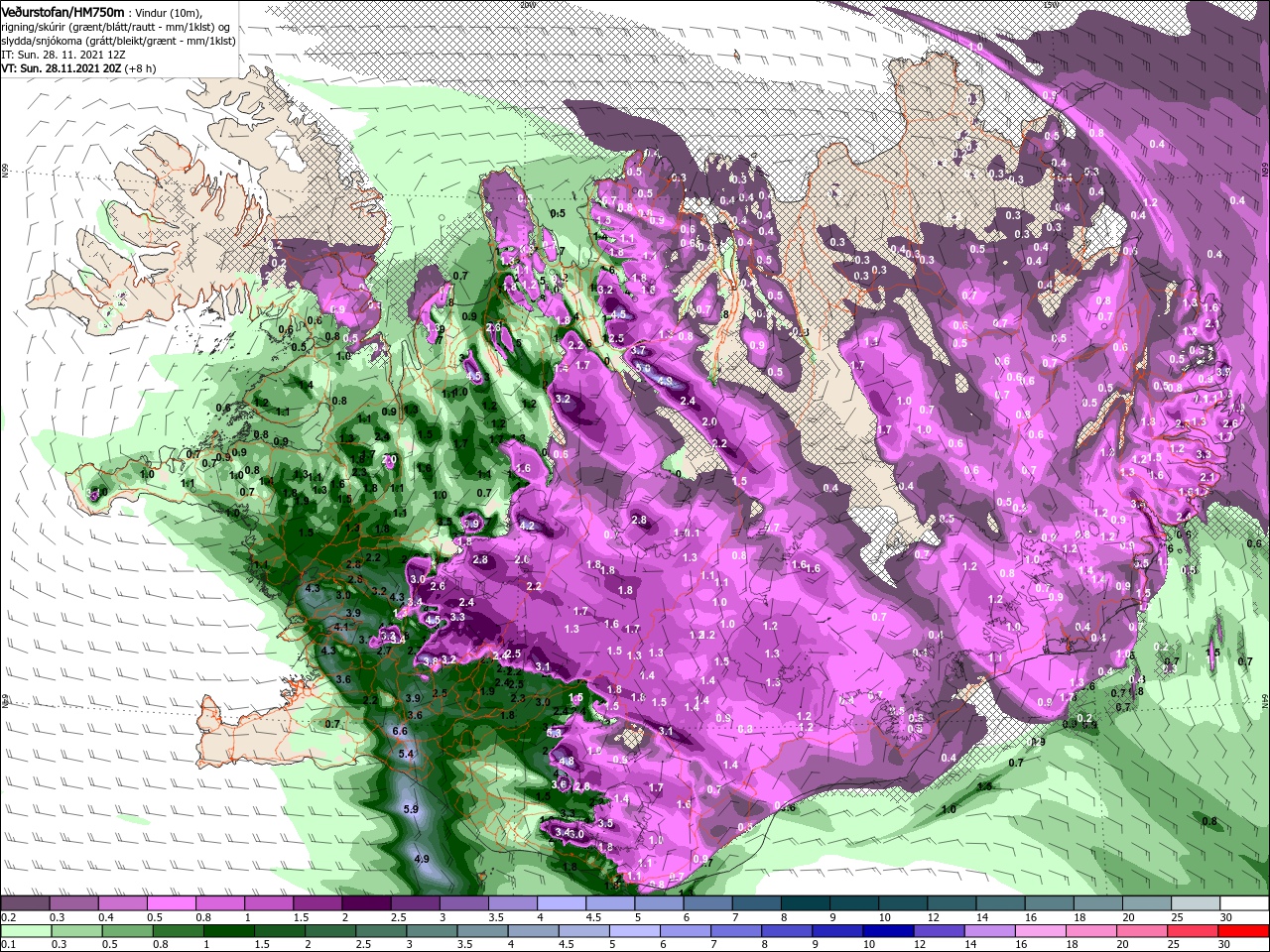The width and height of the screenshot is (1270, 952).
Task: Pick white snow swatch above 30
Action: point(1244,903)
